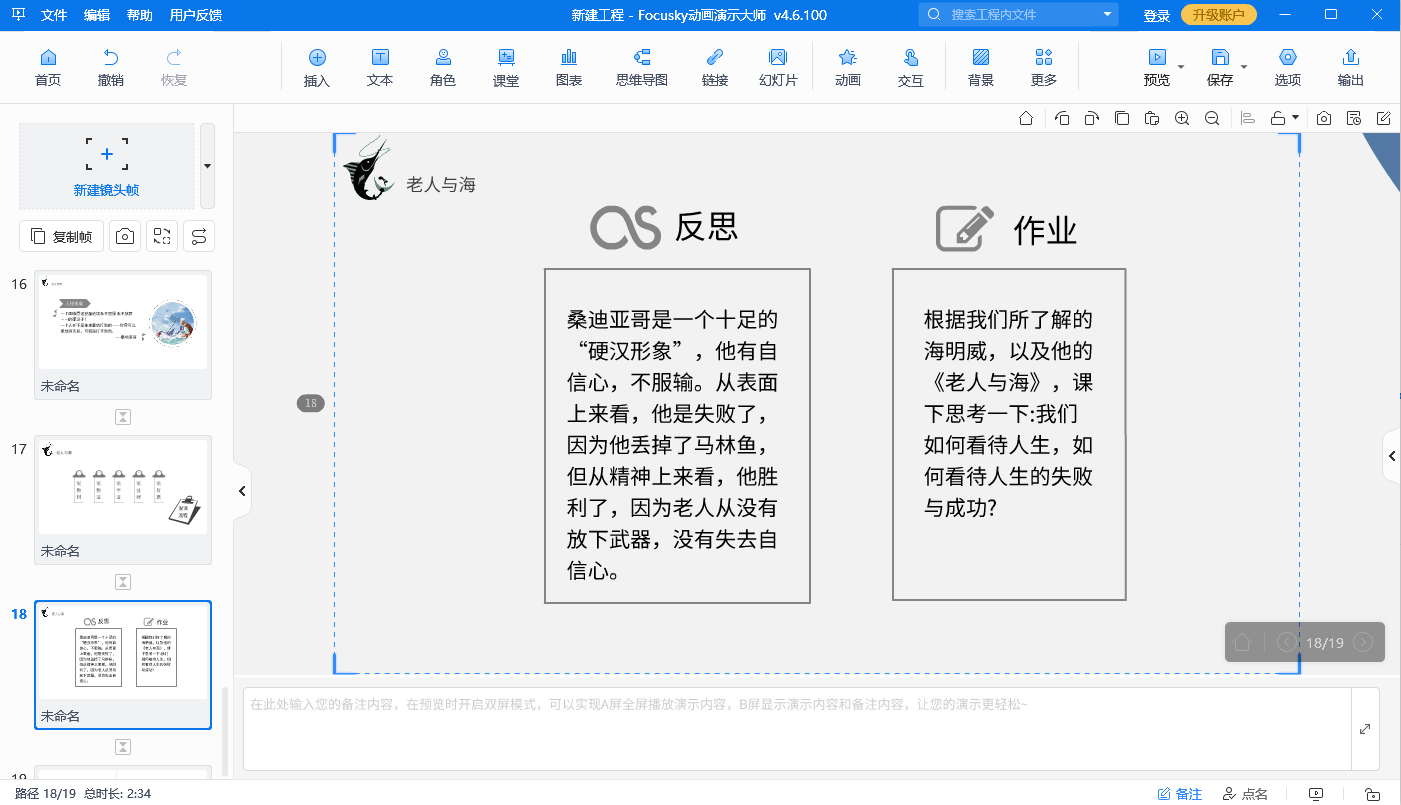
Task: Open dropdown arrow beside the lock icon
Action: (1296, 118)
